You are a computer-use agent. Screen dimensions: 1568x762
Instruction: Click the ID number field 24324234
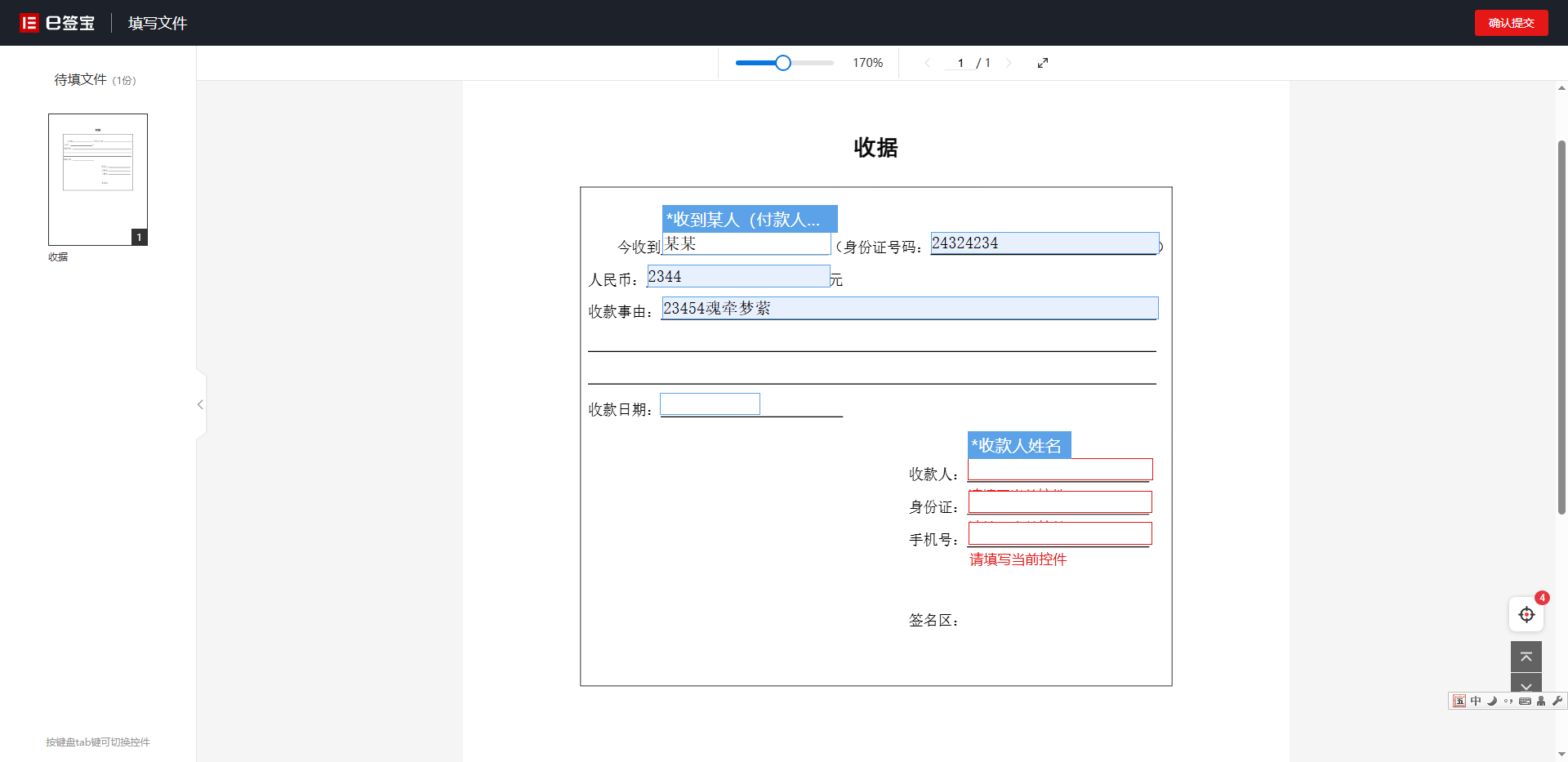point(1045,243)
